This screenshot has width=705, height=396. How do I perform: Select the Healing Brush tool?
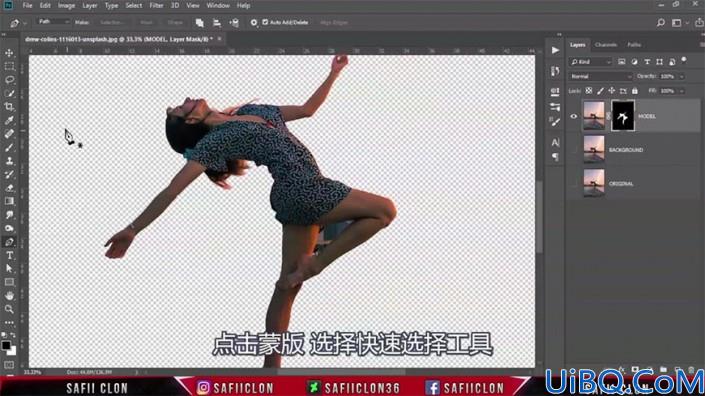click(9, 134)
